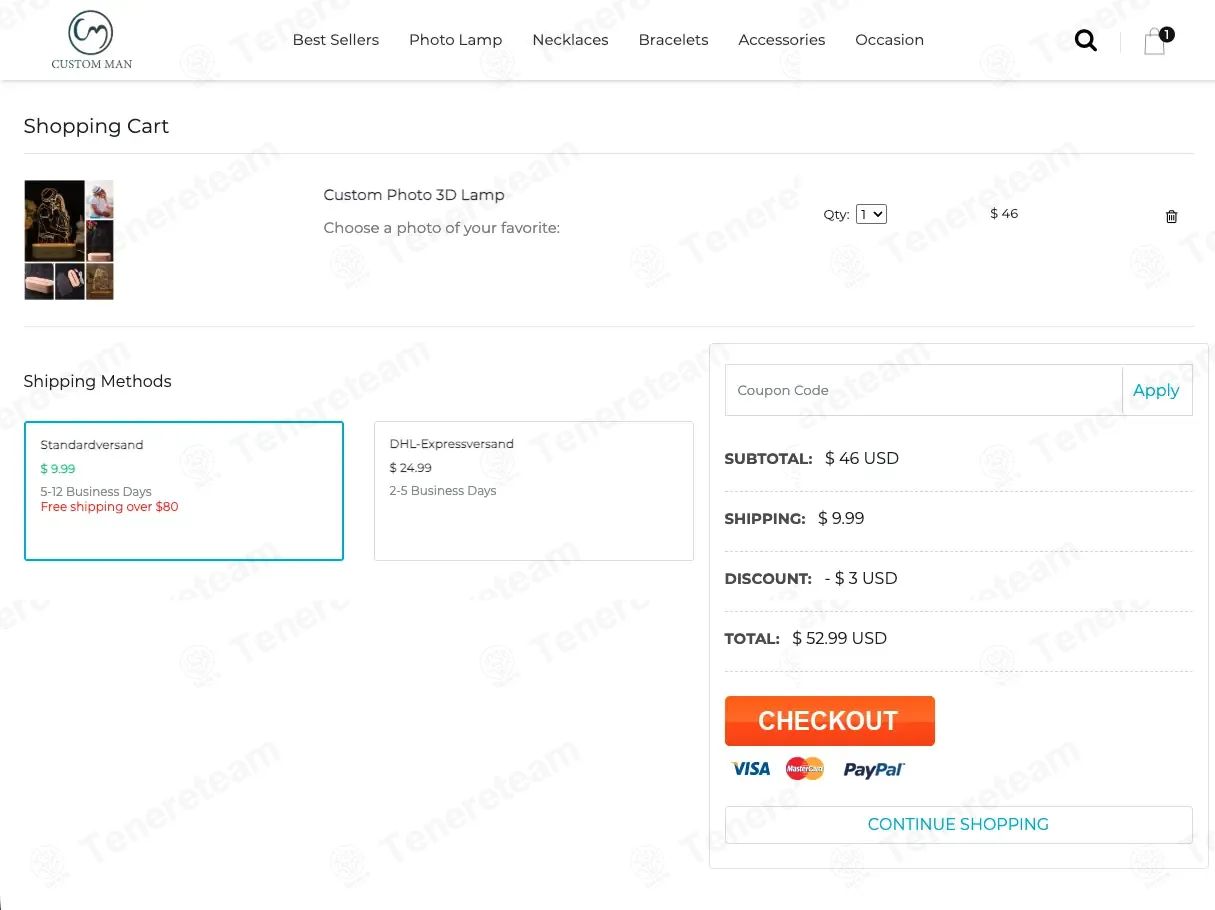1215x910 pixels.
Task: Click the PayPal payment logo
Action: (x=874, y=769)
